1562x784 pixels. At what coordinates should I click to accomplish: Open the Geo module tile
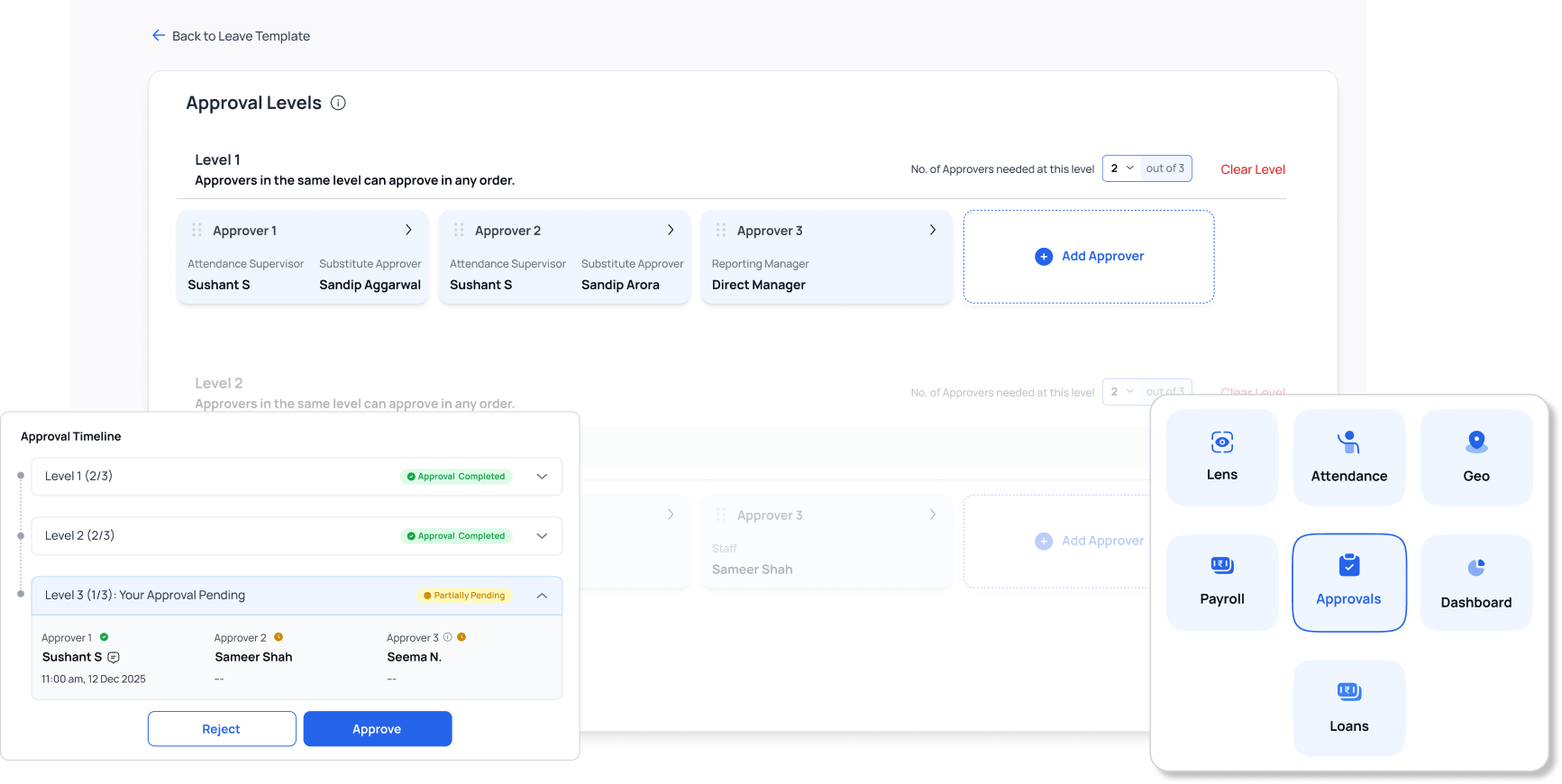click(x=1476, y=457)
